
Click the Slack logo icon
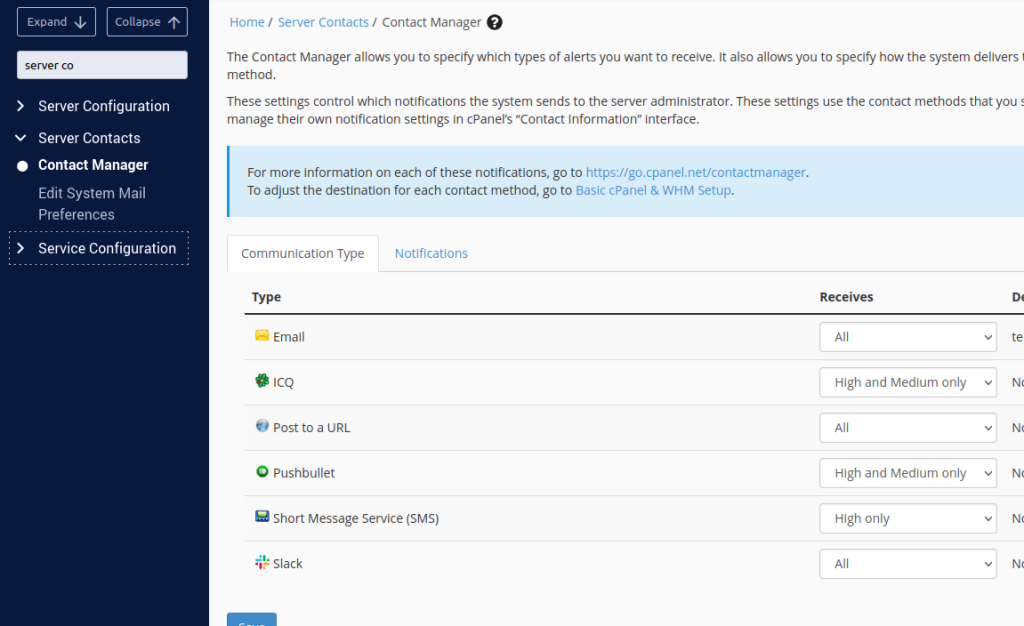tap(262, 563)
